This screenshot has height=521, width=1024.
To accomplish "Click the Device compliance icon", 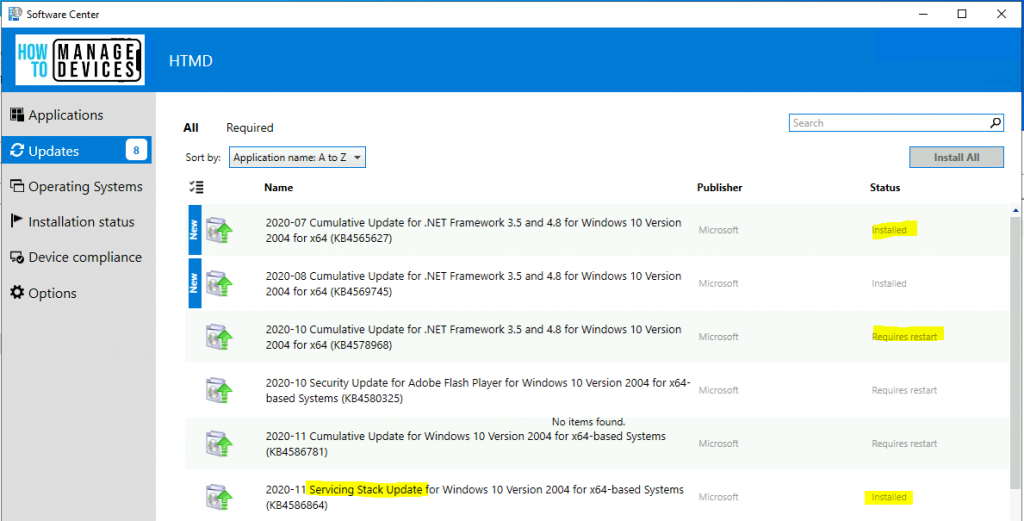I will (x=17, y=257).
